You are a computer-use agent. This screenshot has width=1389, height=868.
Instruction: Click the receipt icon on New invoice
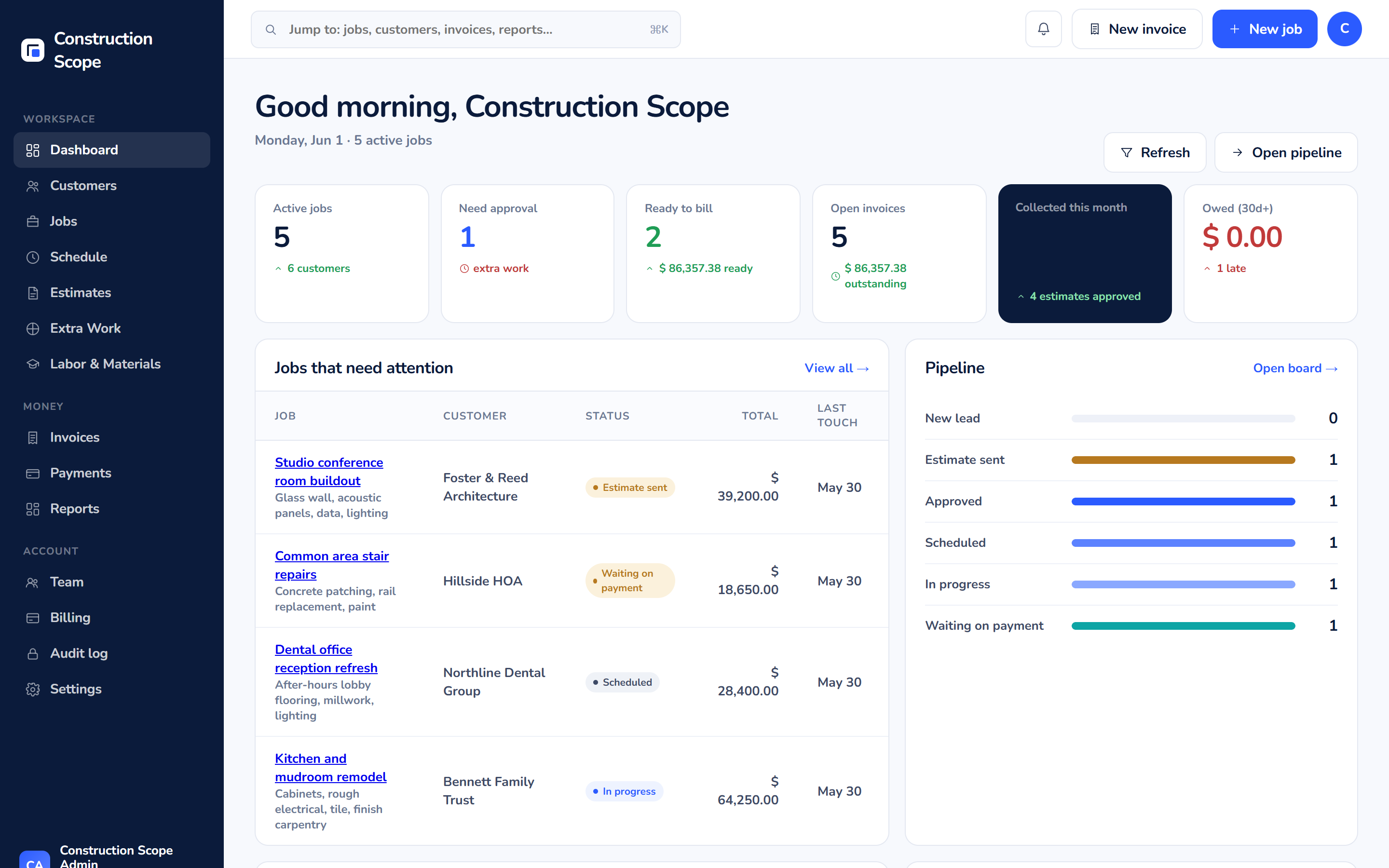click(1094, 29)
